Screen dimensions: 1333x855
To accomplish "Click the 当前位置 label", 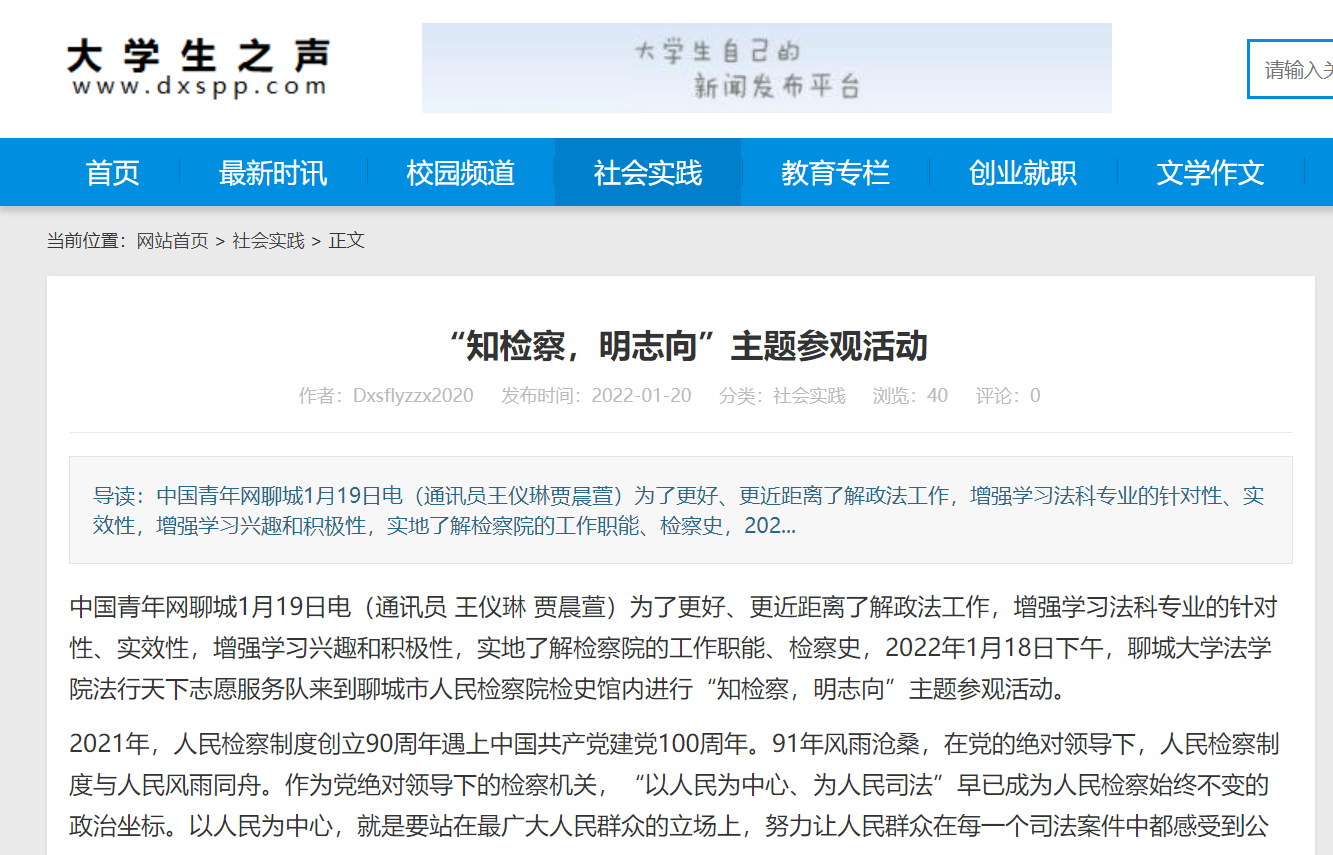I will point(87,241).
